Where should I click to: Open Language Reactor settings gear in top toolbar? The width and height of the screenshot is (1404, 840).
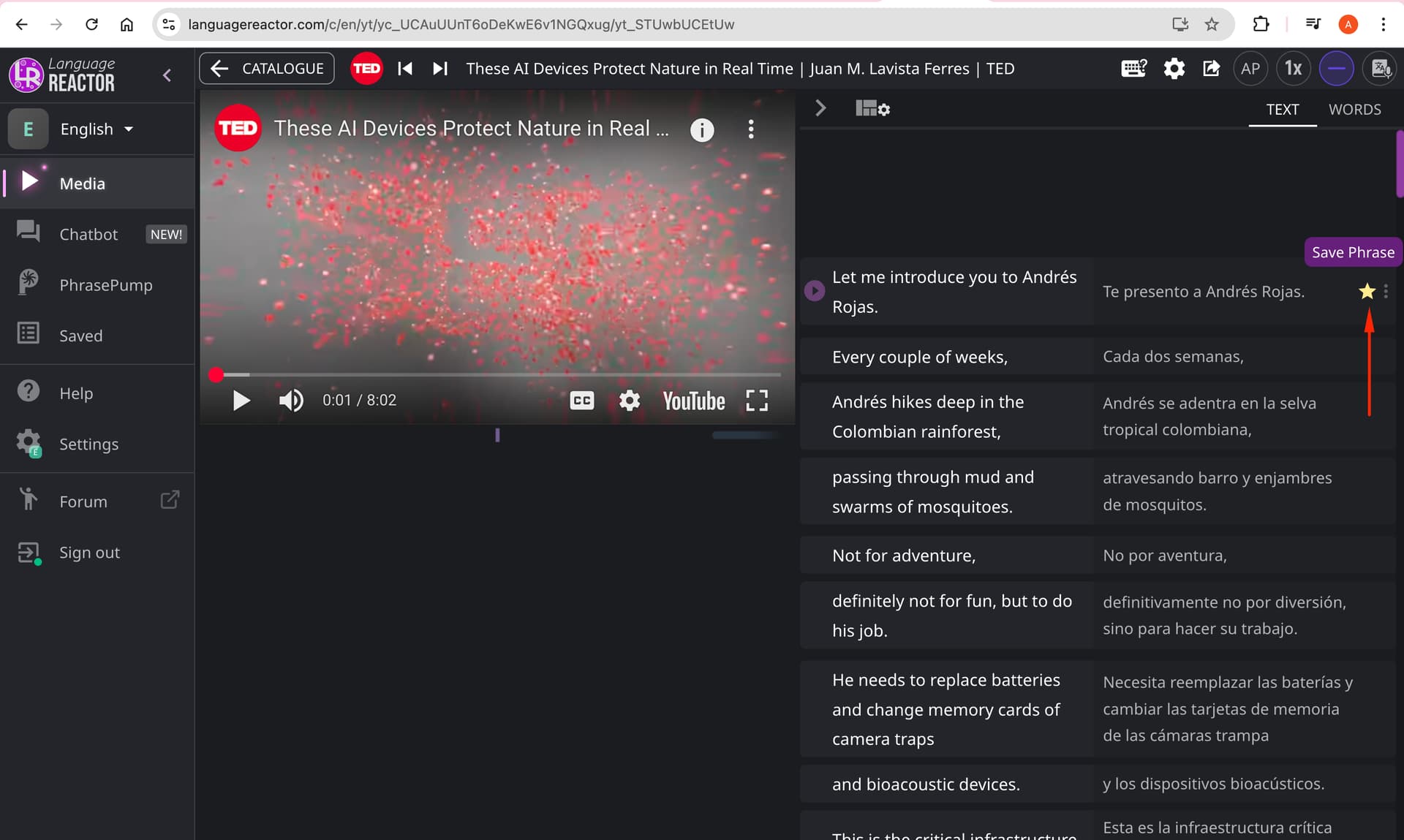(x=1174, y=69)
